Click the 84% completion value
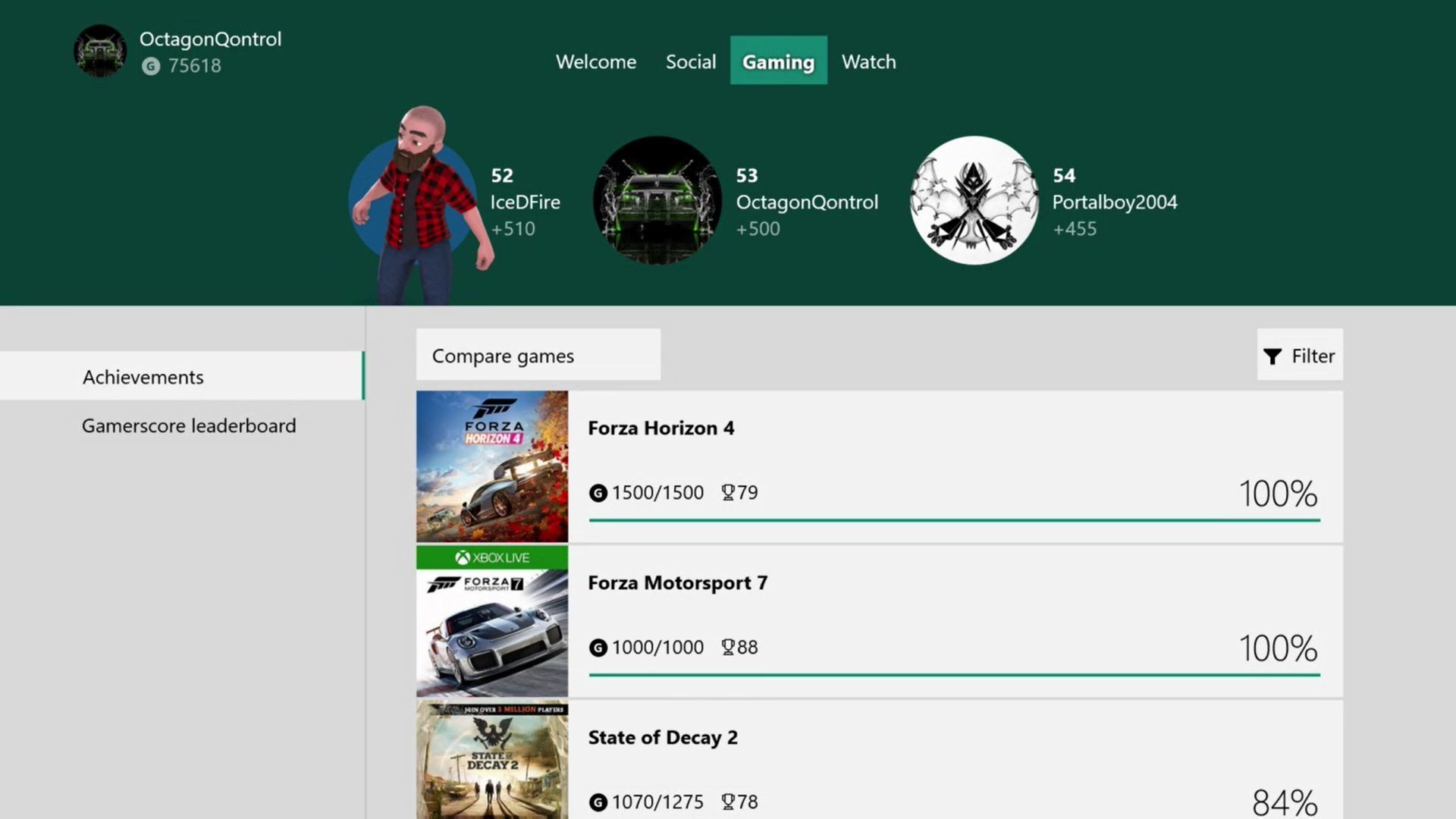 pyautogui.click(x=1285, y=802)
